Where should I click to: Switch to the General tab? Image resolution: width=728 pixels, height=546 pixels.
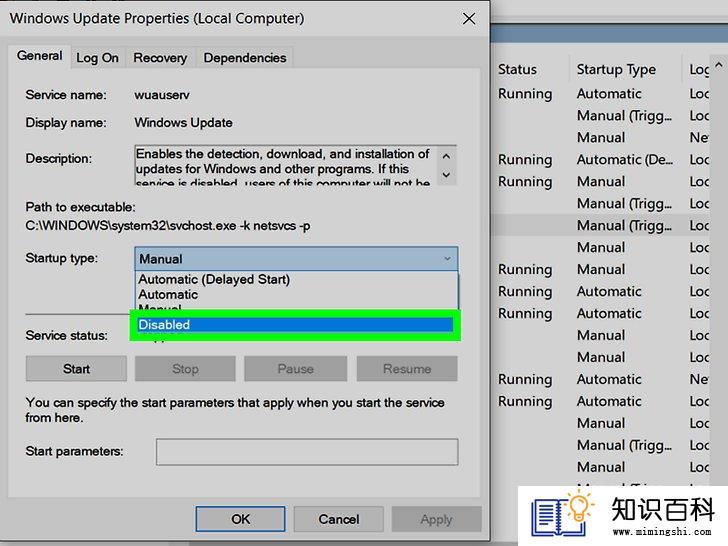[39, 56]
